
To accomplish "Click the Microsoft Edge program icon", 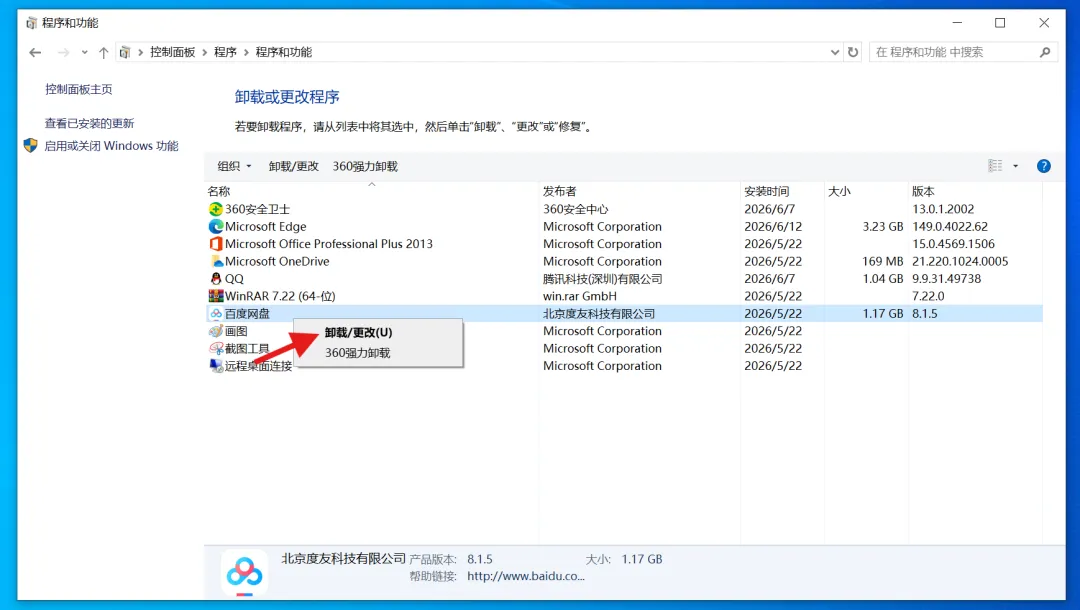I will tap(216, 227).
